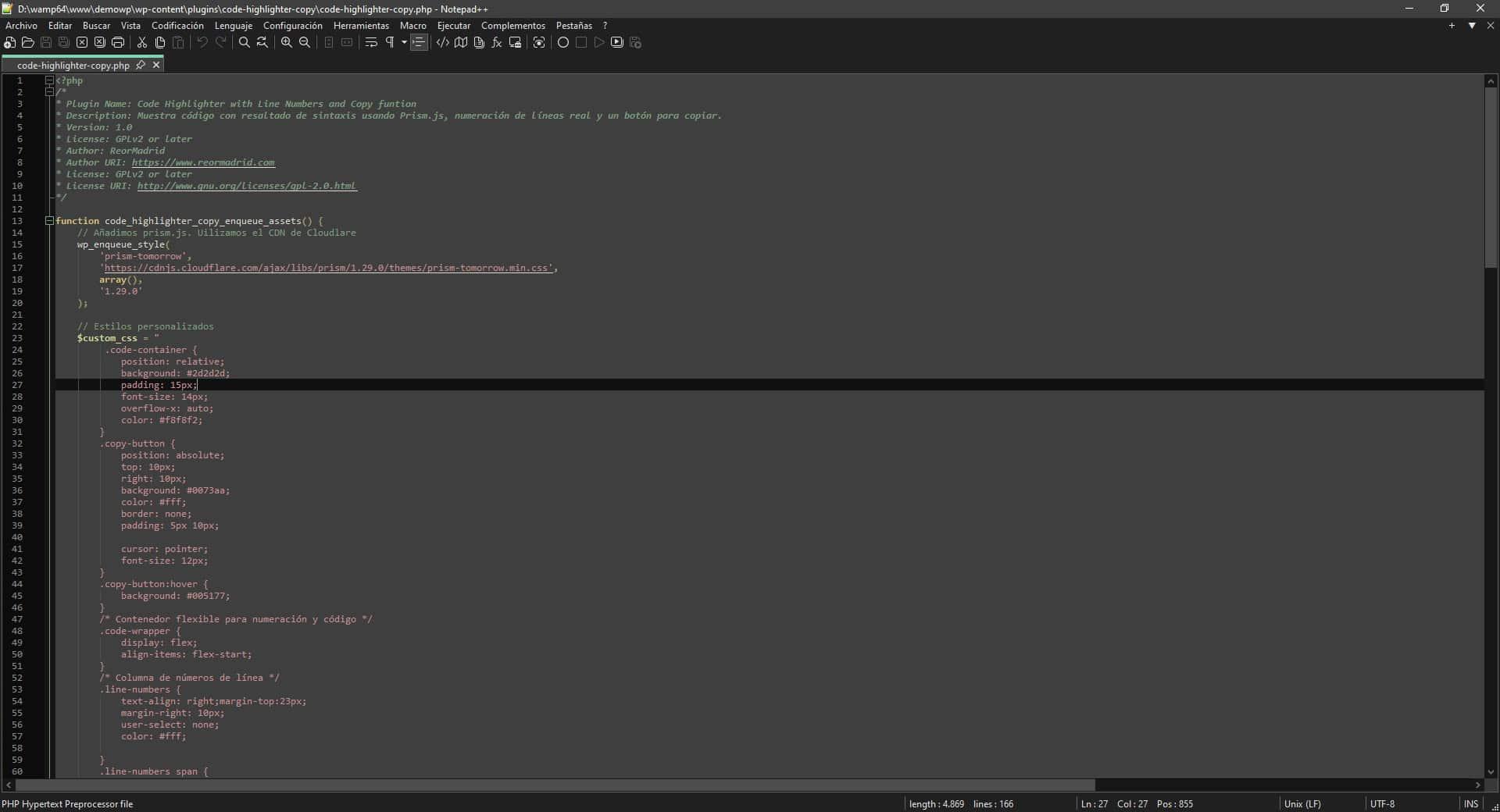Close the code-highlighter-copy.php tab
The width and height of the screenshot is (1500, 812).
click(x=156, y=66)
